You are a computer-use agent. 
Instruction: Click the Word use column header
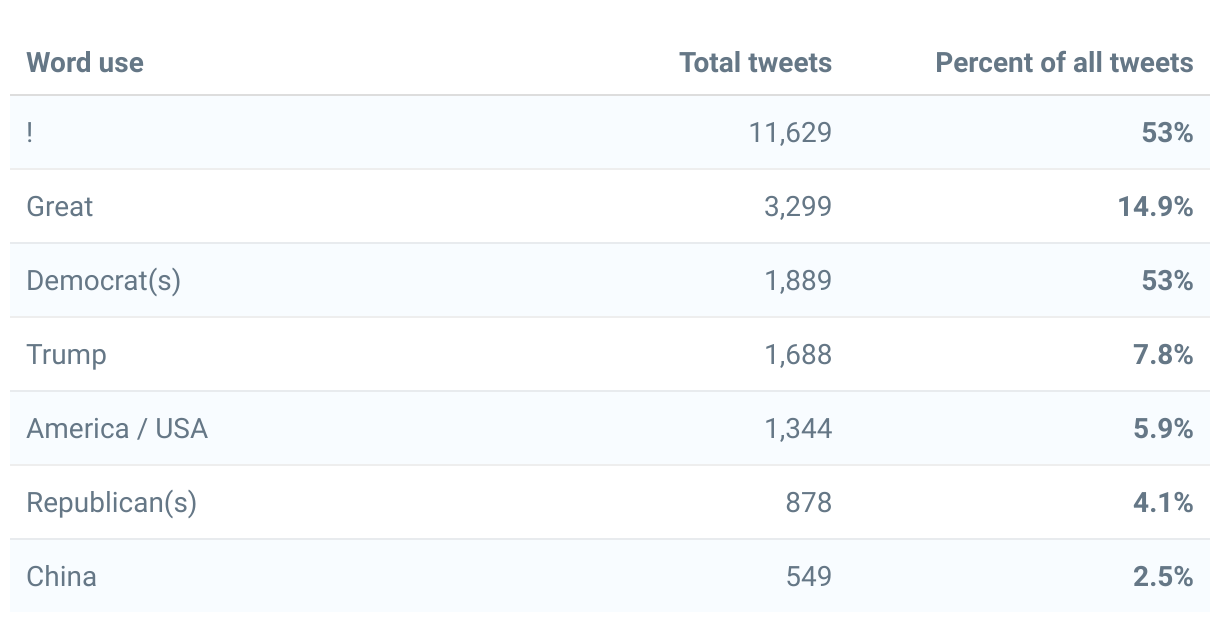[x=85, y=62]
